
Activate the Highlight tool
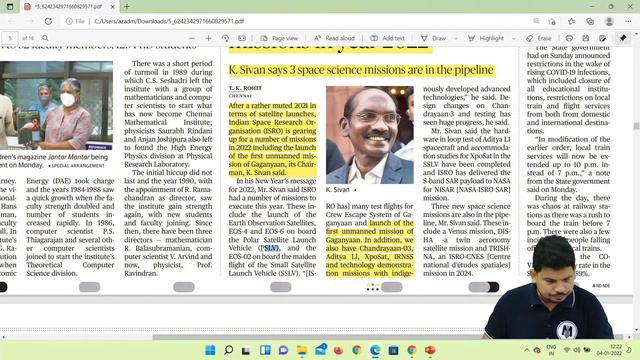point(486,38)
